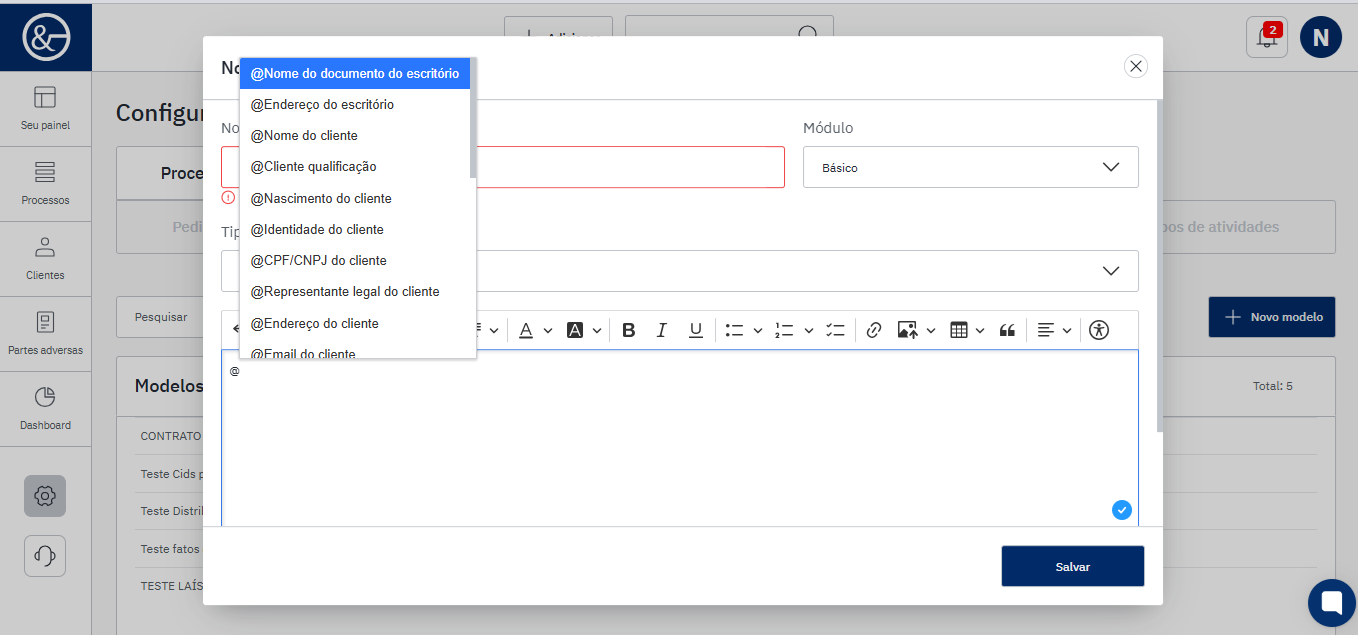This screenshot has height=635, width=1358.
Task: Open Partes adversas in the sidebar
Action: click(45, 334)
